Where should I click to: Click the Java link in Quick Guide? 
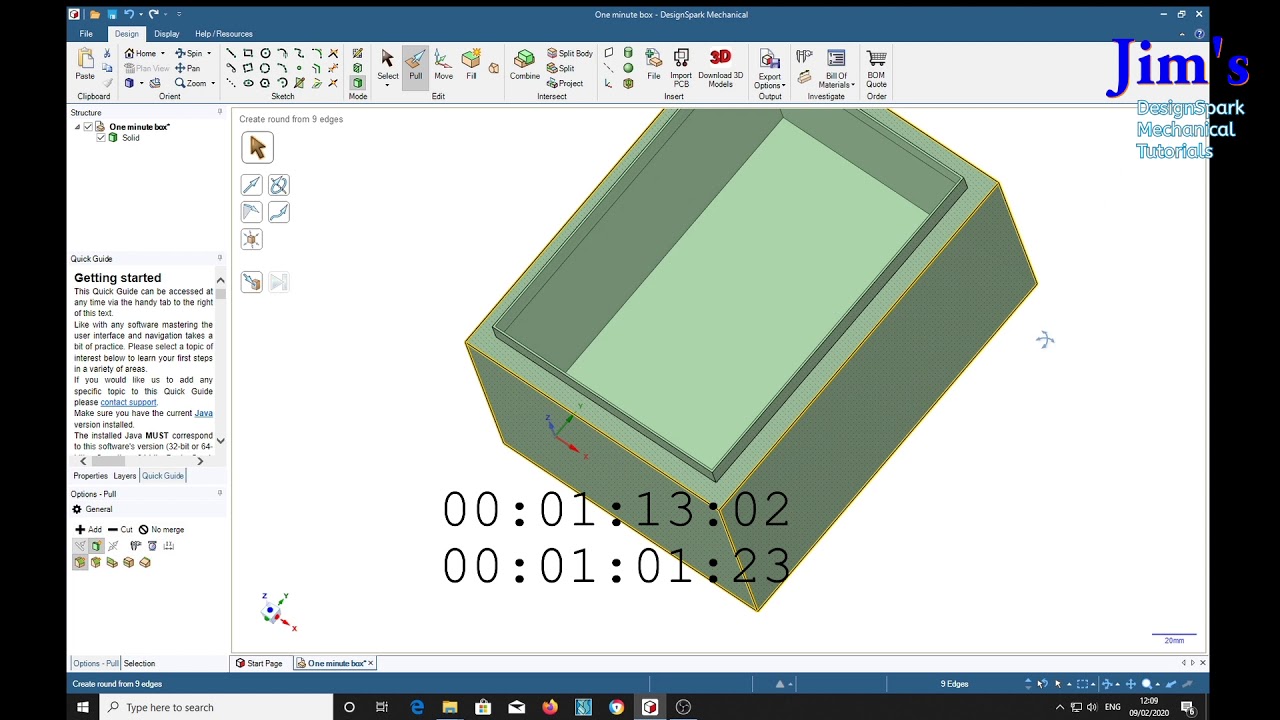click(x=203, y=413)
